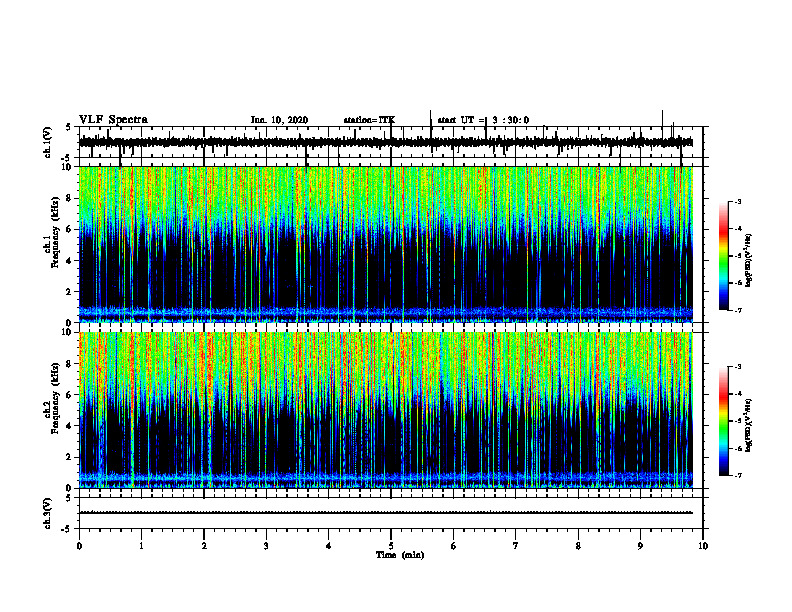Click time axis tick label "3"
The height and width of the screenshot is (612, 792).
click(266, 546)
